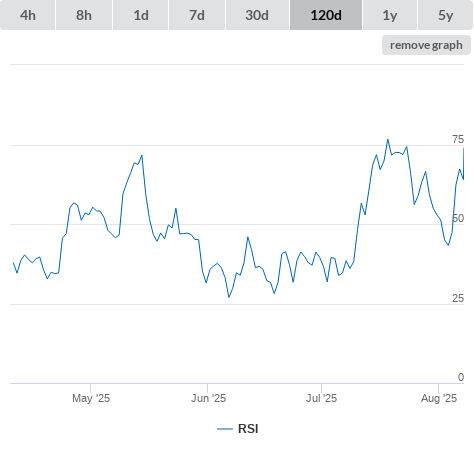Switch chart to 1y range
Image resolution: width=474 pixels, height=455 pixels.
[x=390, y=15]
